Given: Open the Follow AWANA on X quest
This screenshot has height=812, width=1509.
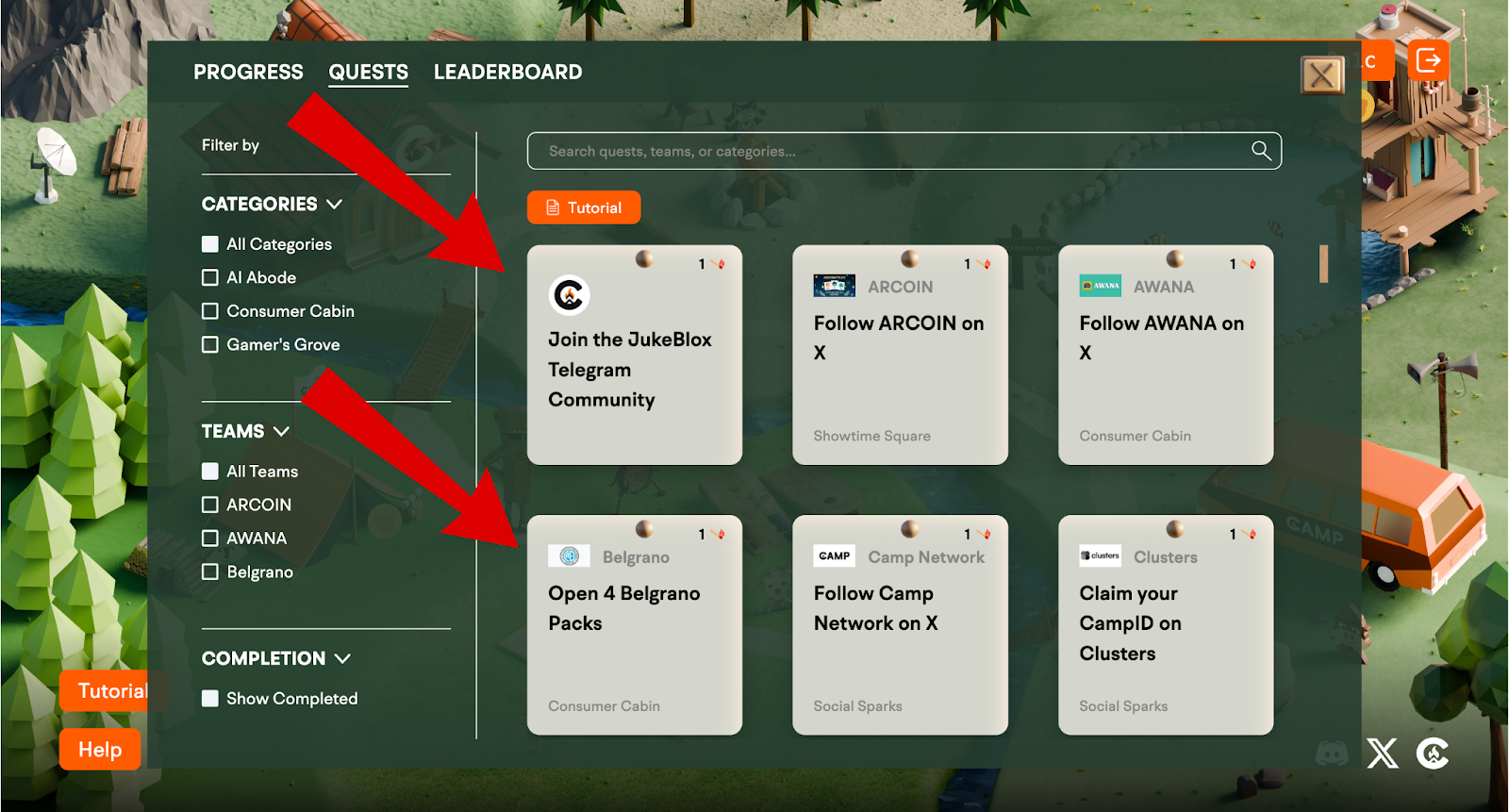Looking at the screenshot, I should tap(1166, 356).
